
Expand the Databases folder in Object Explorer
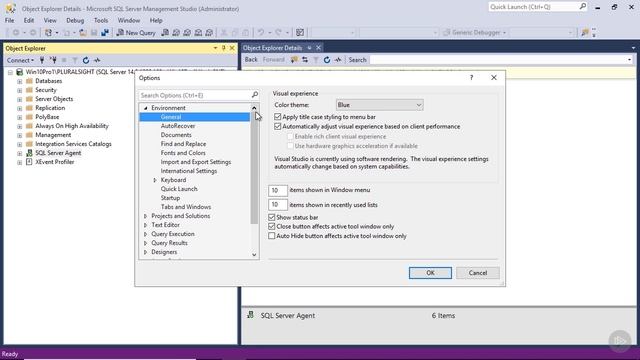click(x=19, y=81)
